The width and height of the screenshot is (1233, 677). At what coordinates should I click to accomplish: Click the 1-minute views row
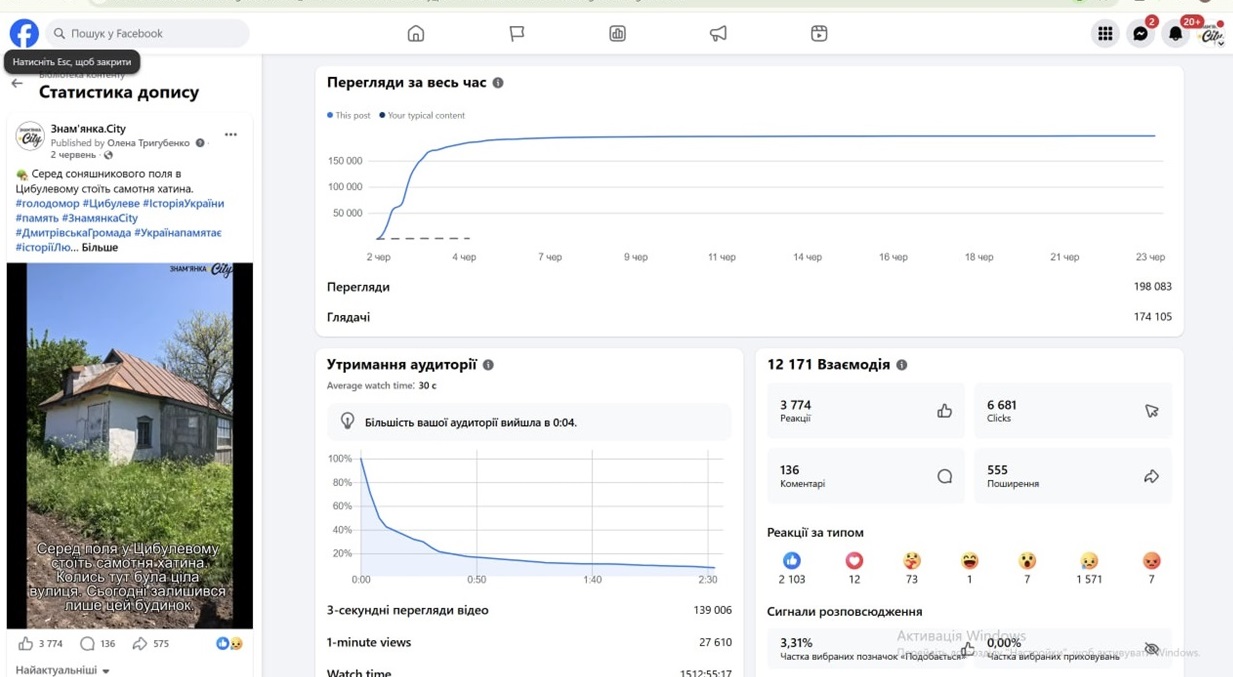click(x=529, y=642)
